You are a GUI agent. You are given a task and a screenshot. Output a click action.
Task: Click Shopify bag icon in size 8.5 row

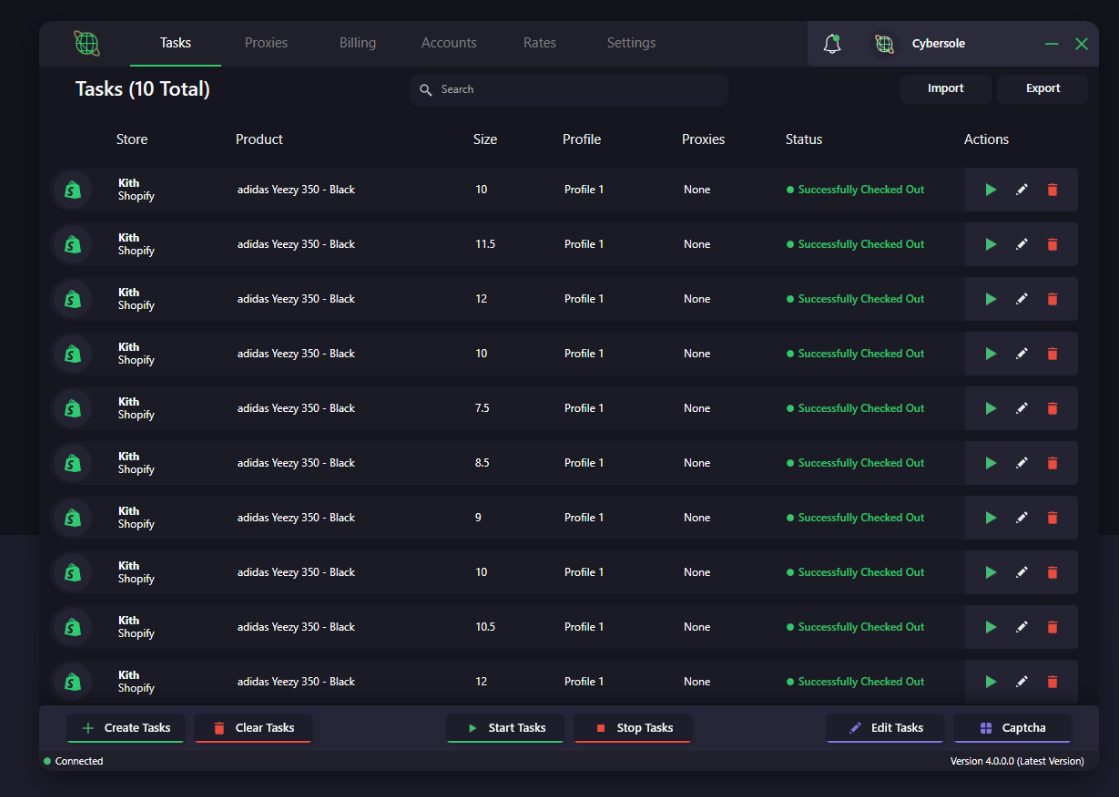click(x=73, y=463)
